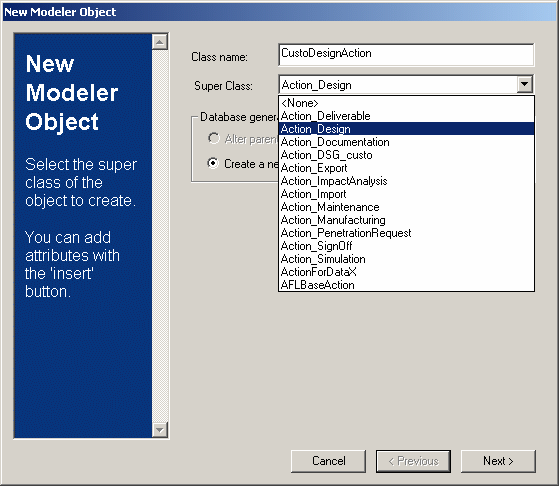Select AFLBaseAction in dropdown list
The width and height of the screenshot is (559, 486).
pyautogui.click(x=406, y=285)
